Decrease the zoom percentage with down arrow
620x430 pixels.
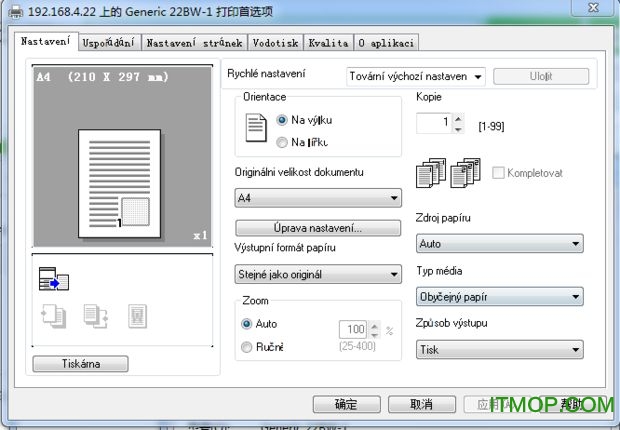coord(374,334)
